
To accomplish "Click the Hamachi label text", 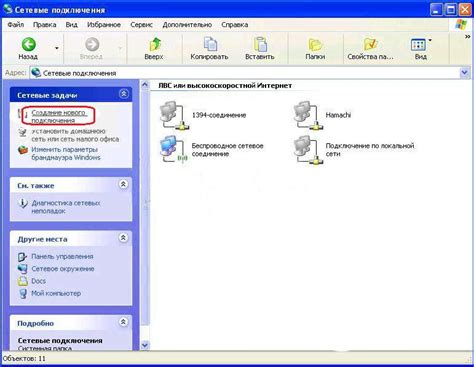I will point(338,115).
